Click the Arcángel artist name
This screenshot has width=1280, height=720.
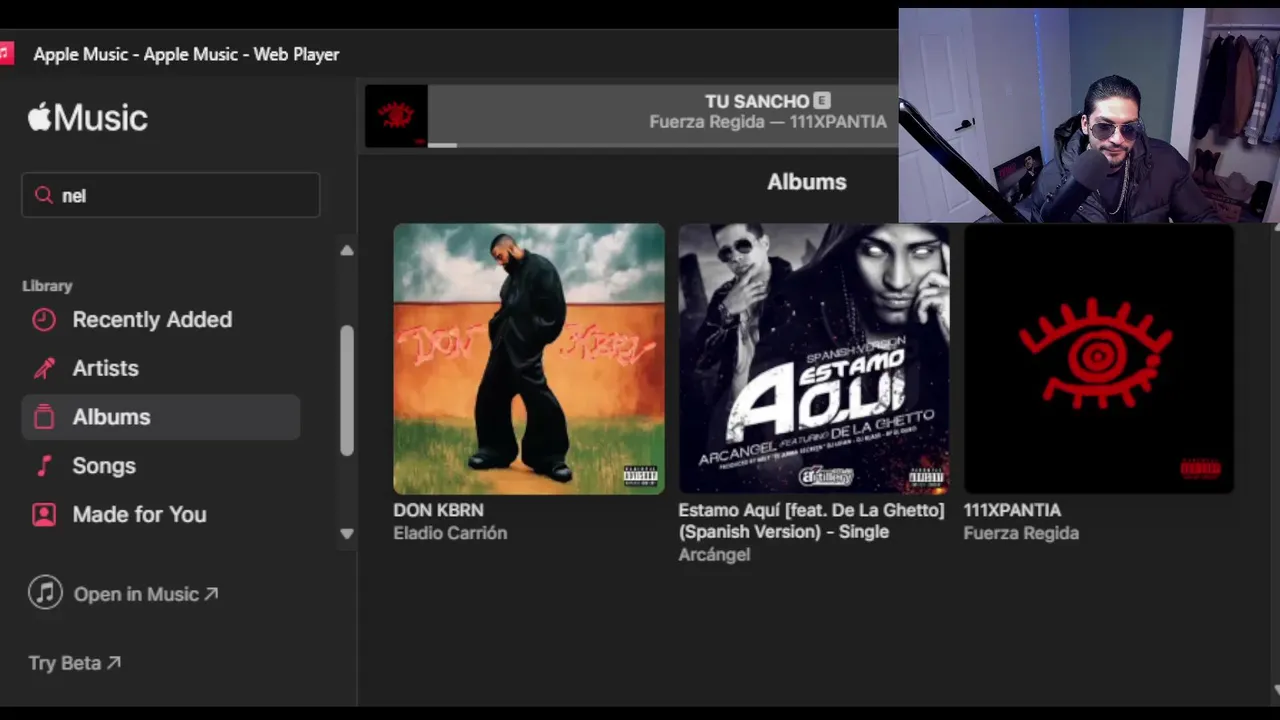coord(714,554)
